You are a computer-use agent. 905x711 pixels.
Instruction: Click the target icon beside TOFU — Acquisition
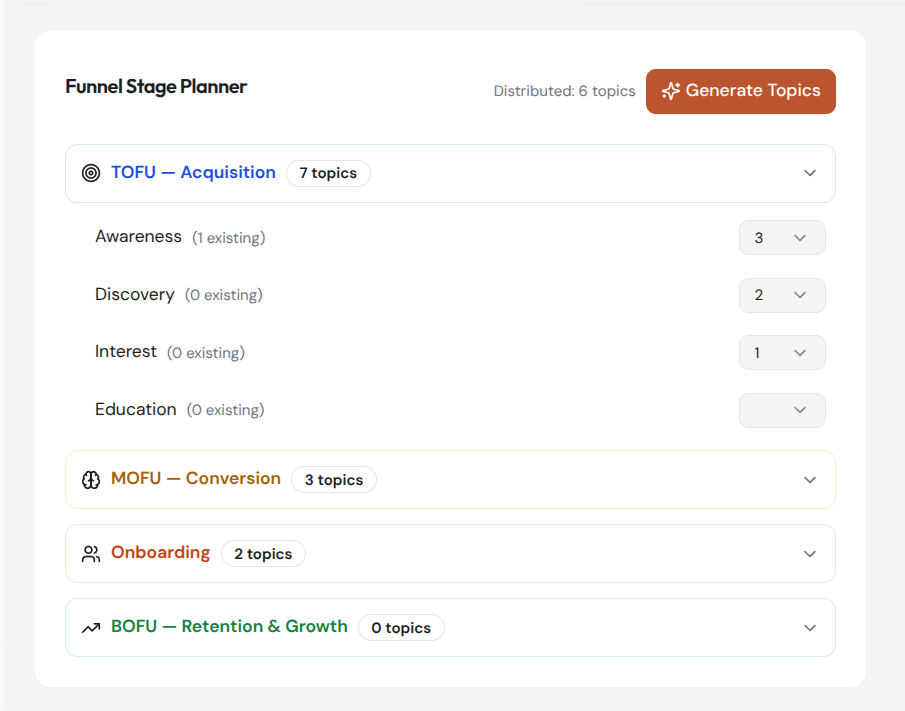point(91,172)
